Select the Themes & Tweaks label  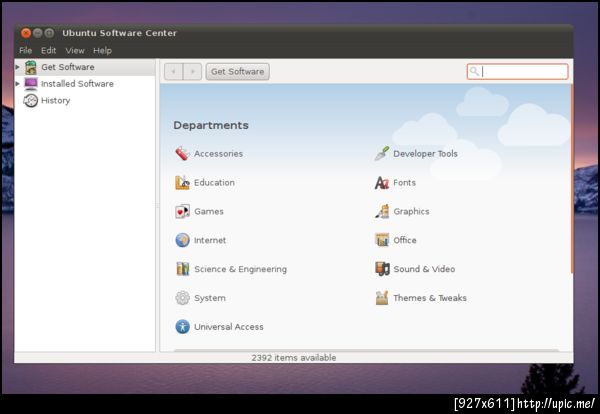(x=430, y=298)
